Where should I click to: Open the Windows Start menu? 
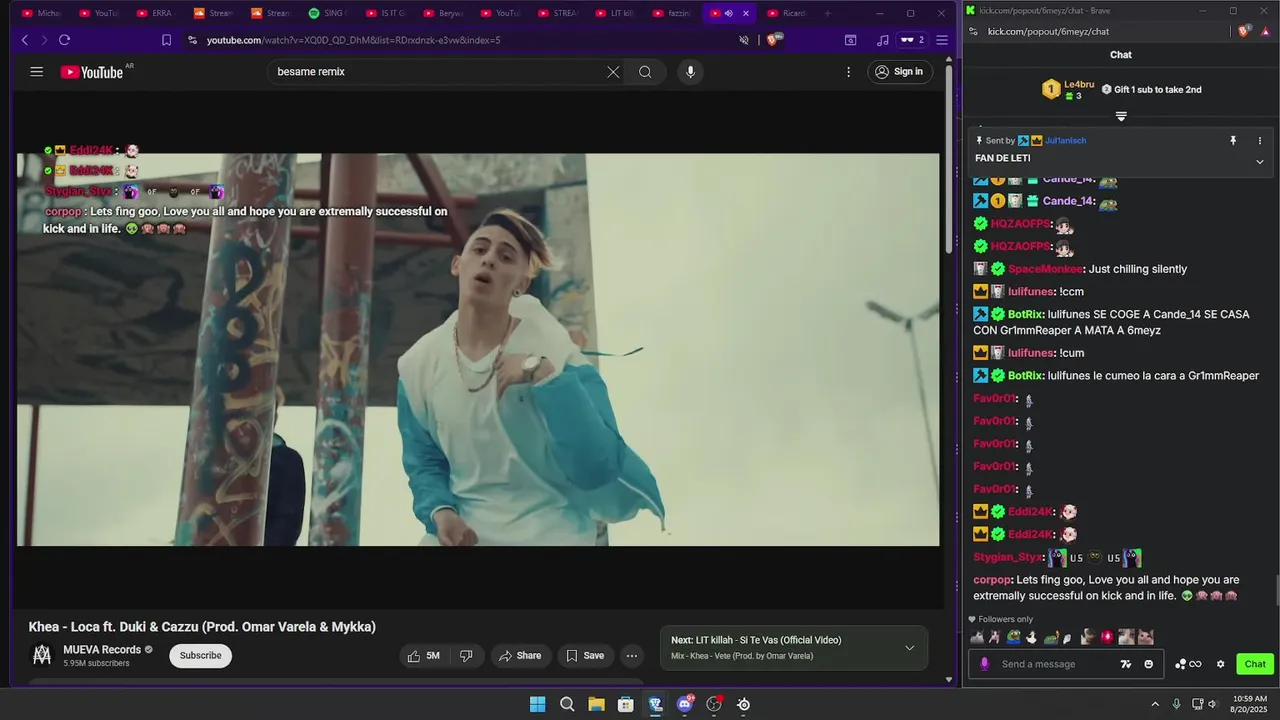tap(537, 704)
